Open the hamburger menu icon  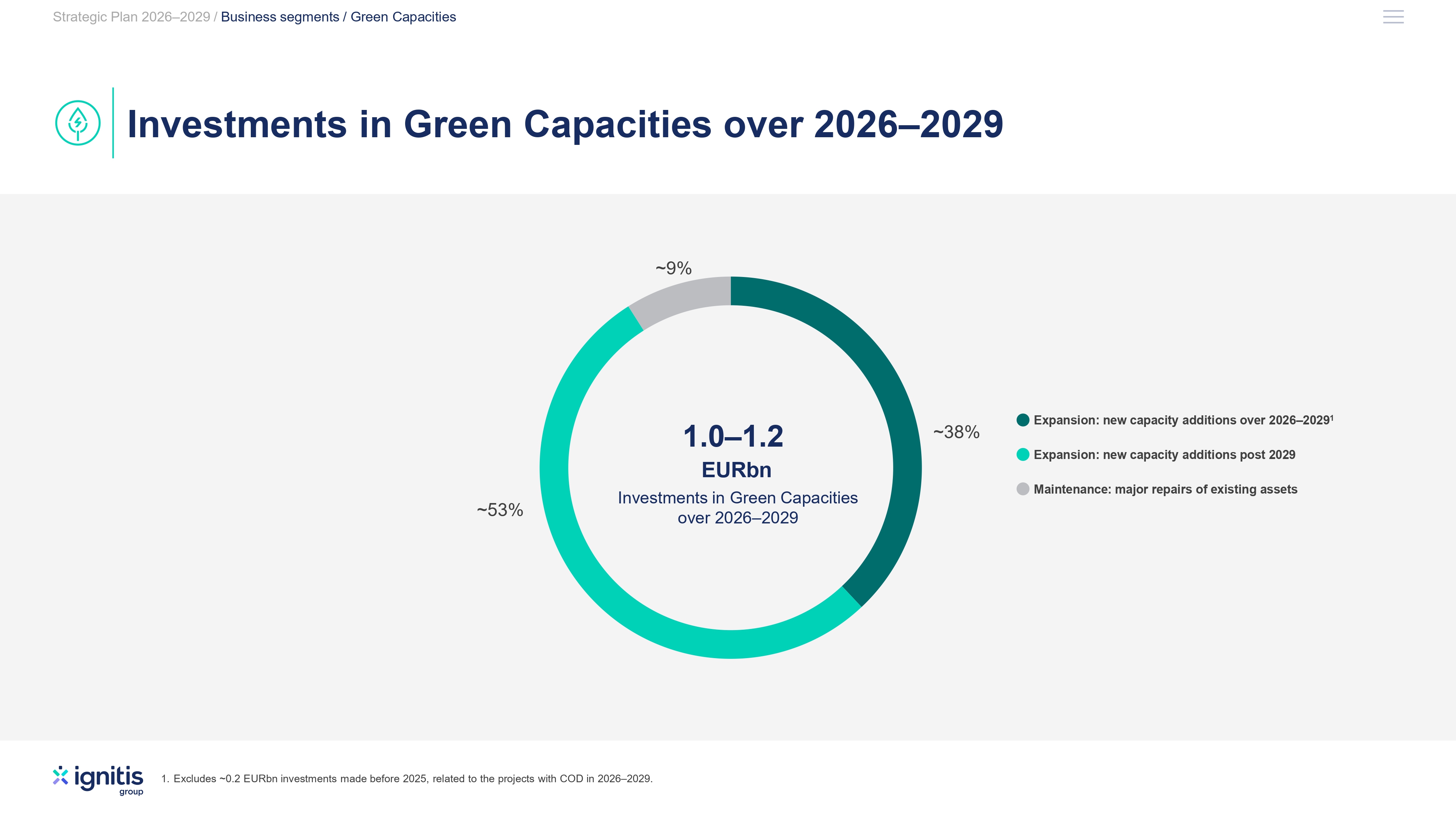1393,17
